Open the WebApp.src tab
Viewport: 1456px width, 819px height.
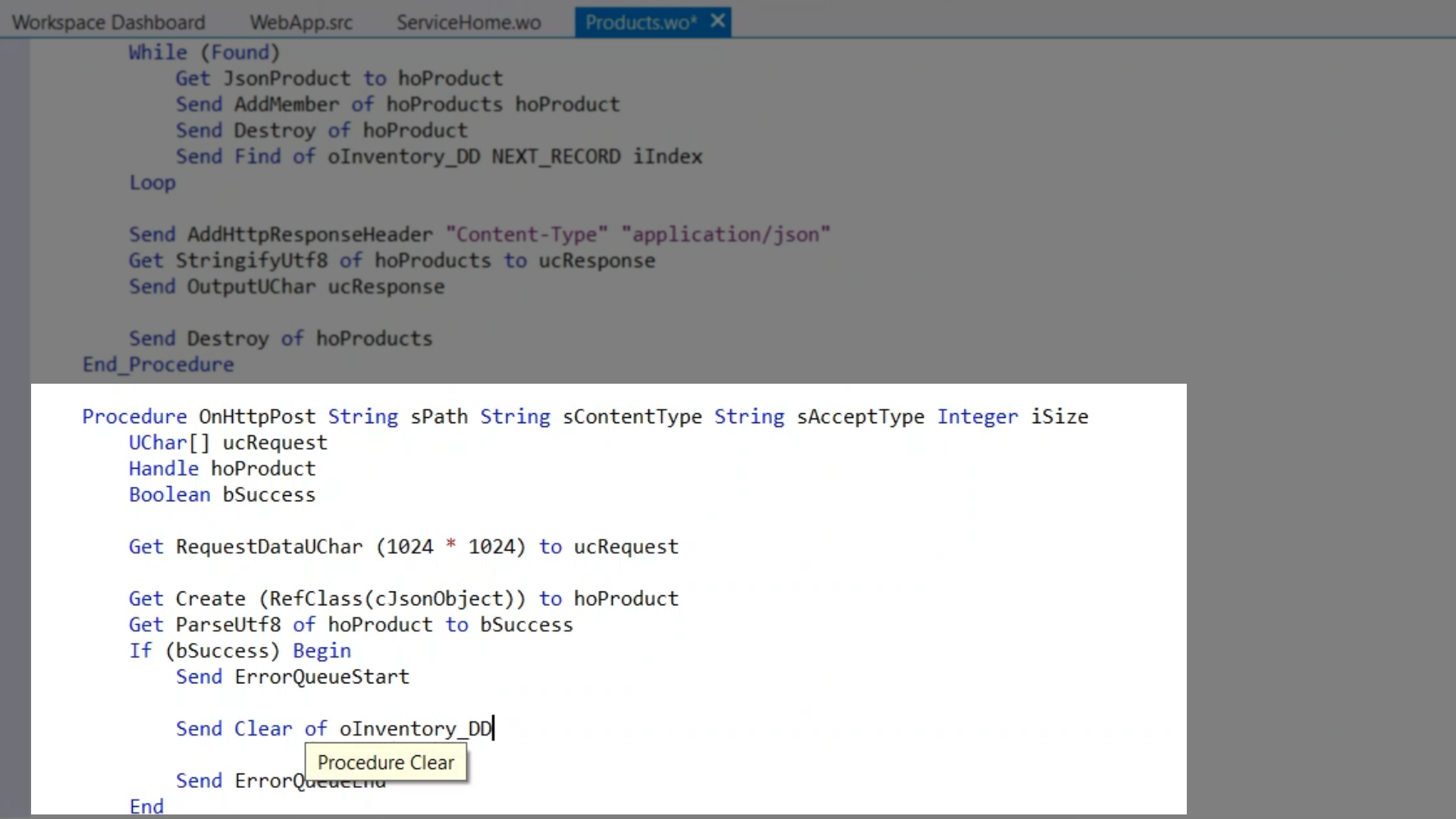coord(301,22)
